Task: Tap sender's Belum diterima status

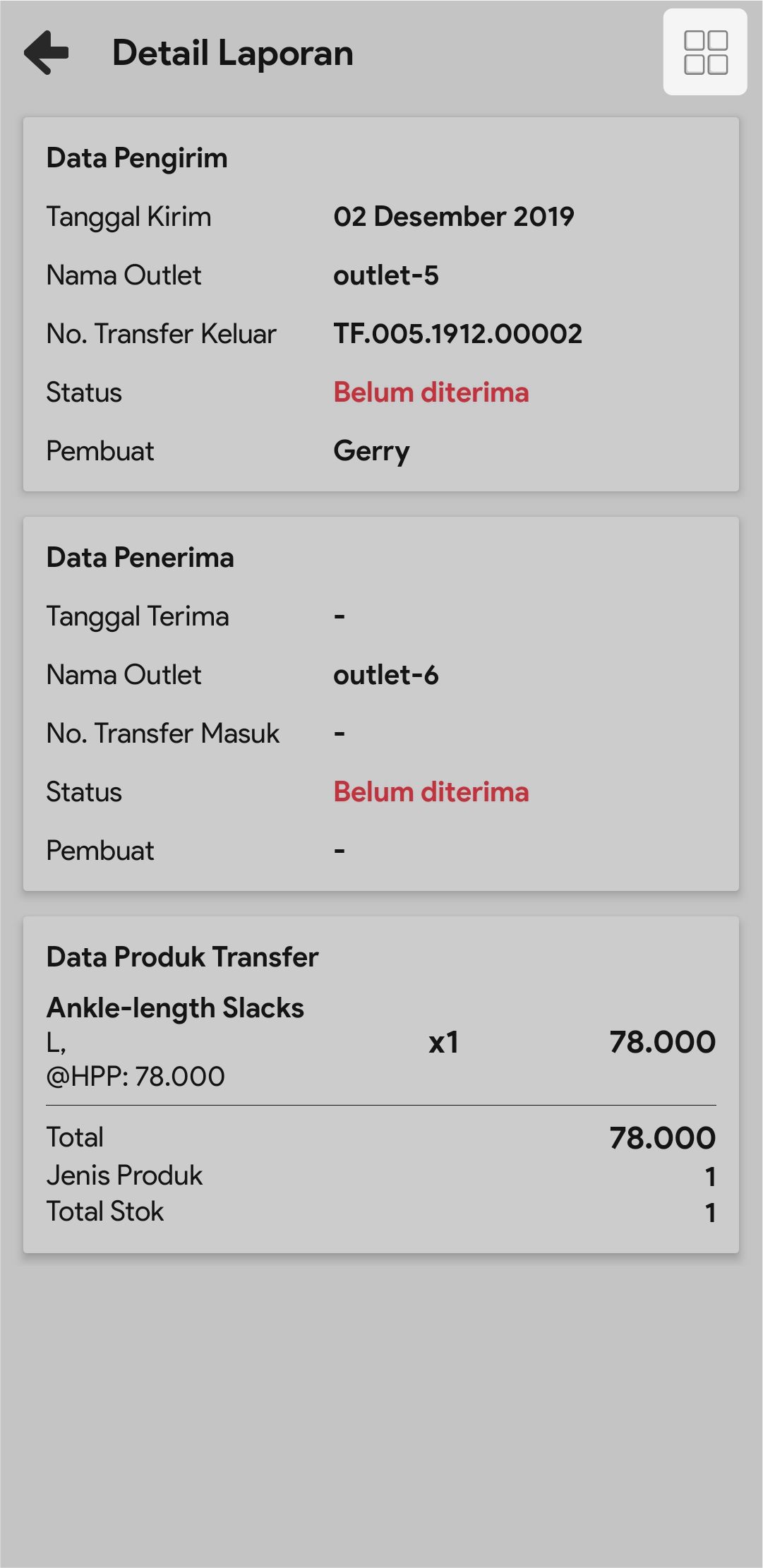Action: point(431,393)
